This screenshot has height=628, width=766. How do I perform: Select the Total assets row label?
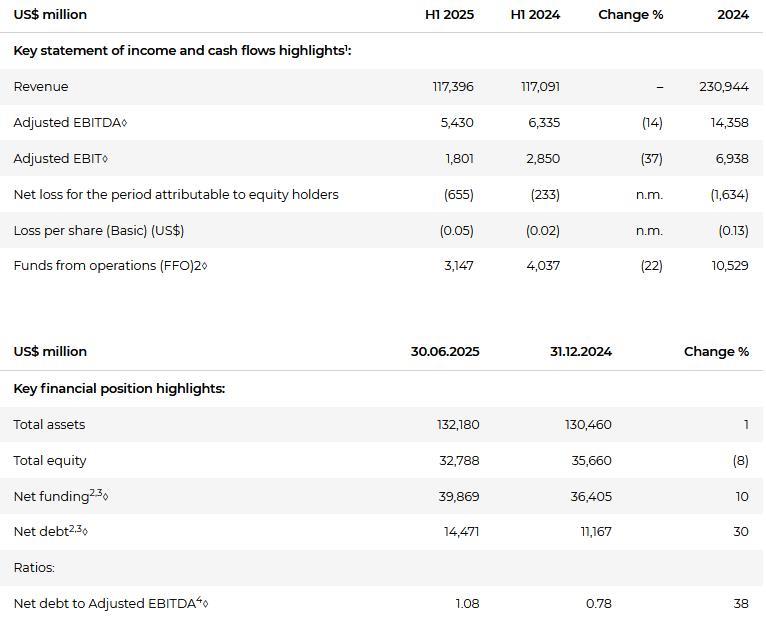click(49, 425)
